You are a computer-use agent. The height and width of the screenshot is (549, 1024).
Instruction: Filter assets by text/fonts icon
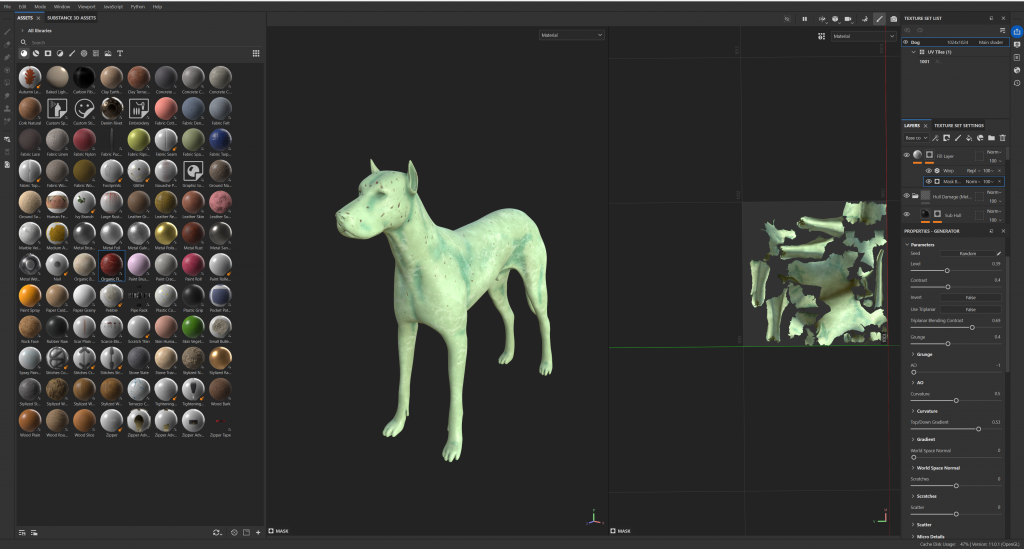120,53
